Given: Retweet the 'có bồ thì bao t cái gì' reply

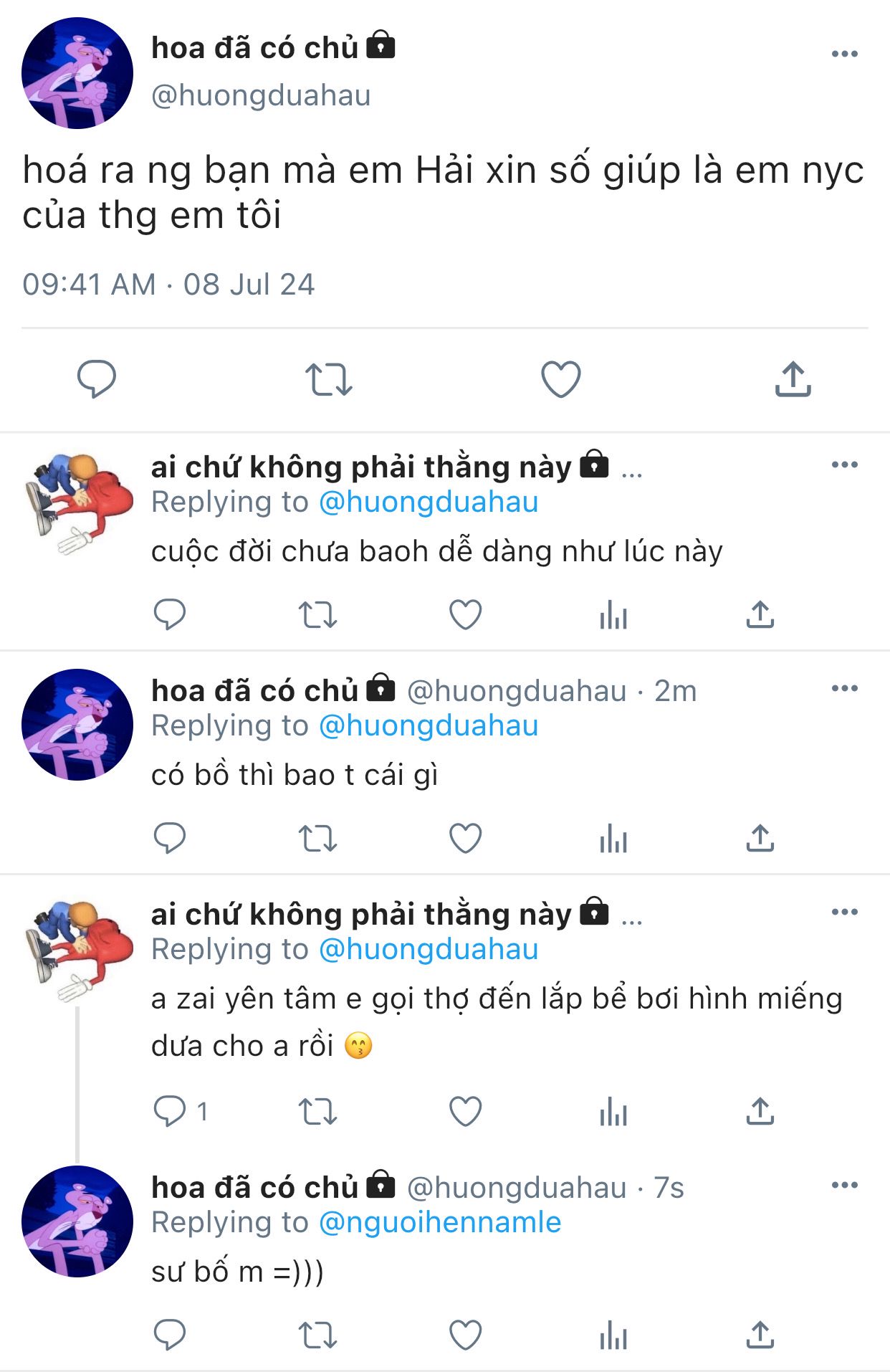Looking at the screenshot, I should (x=317, y=838).
